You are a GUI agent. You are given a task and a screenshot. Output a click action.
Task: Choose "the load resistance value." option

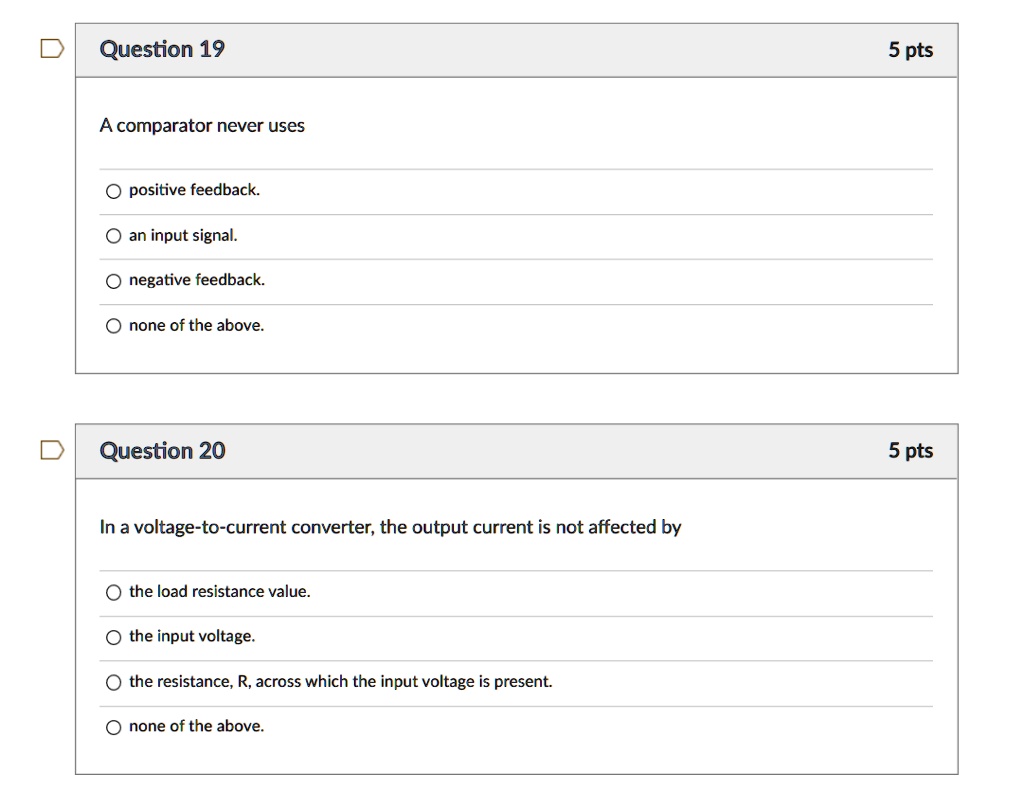coord(114,592)
